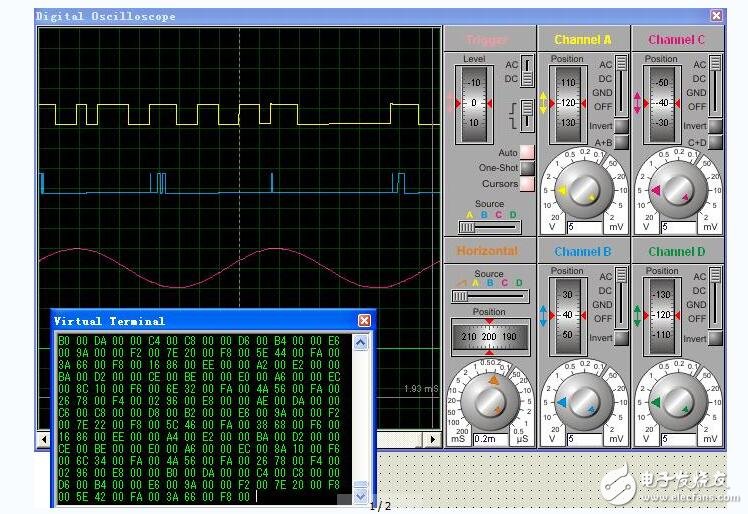The height and width of the screenshot is (514, 748).
Task: Toggle One-Shot trigger mode
Action: pos(526,168)
